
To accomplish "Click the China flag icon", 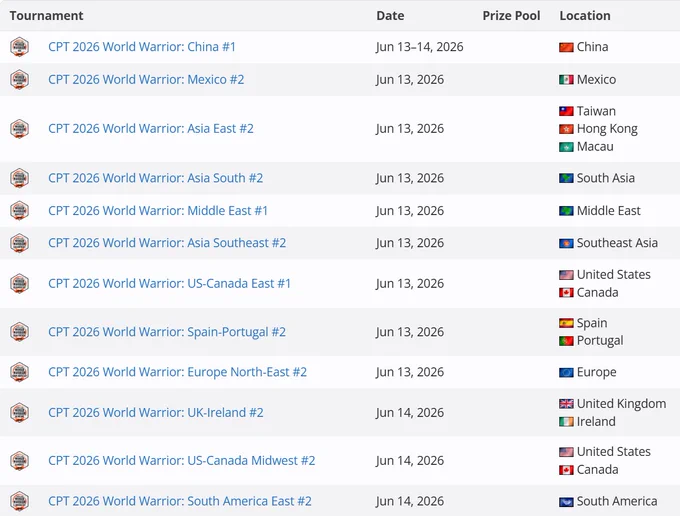I will click(566, 47).
